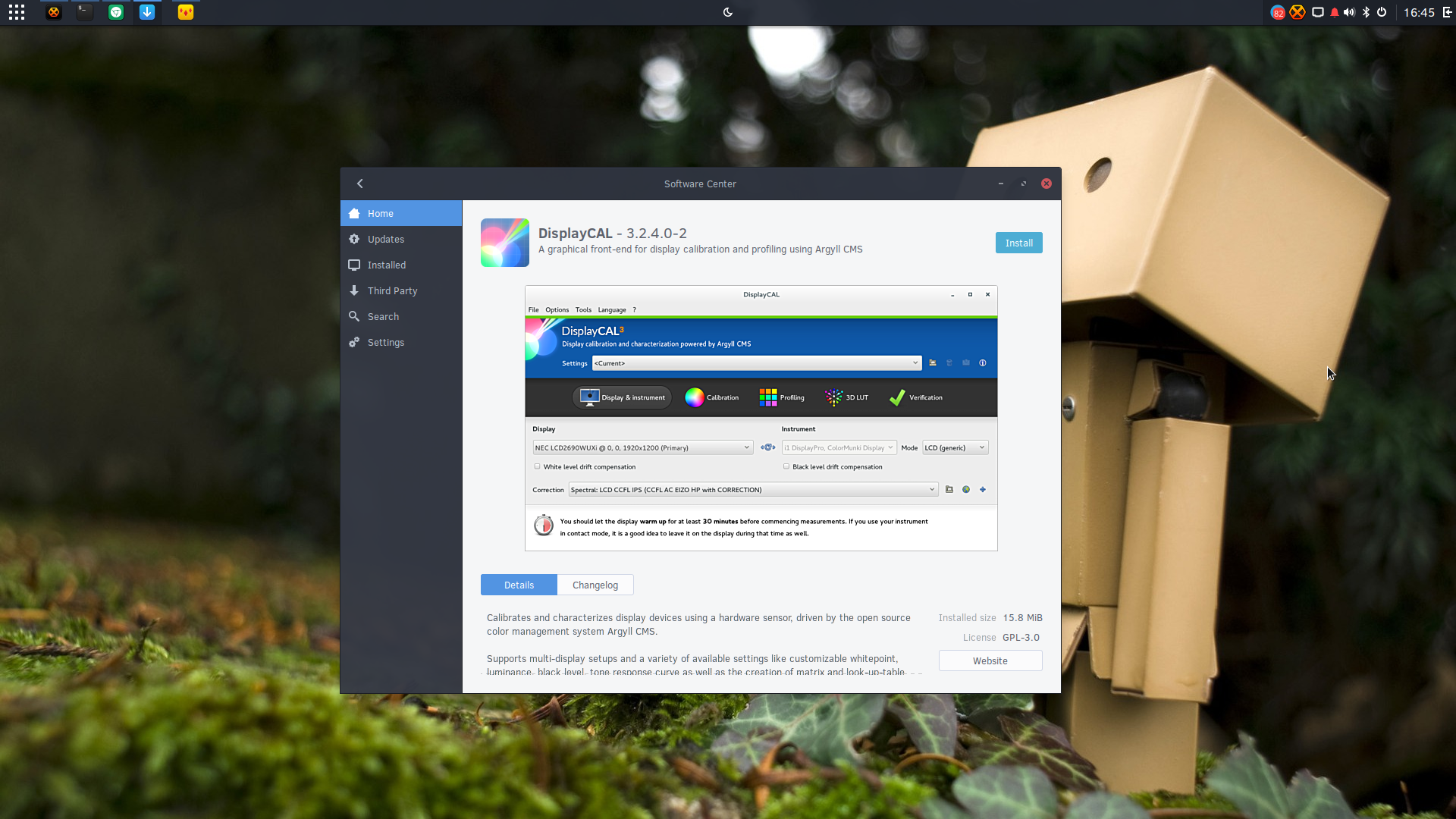Viewport: 1456px width, 819px height.
Task: Open the display/screen tray applet
Action: click(x=1318, y=12)
